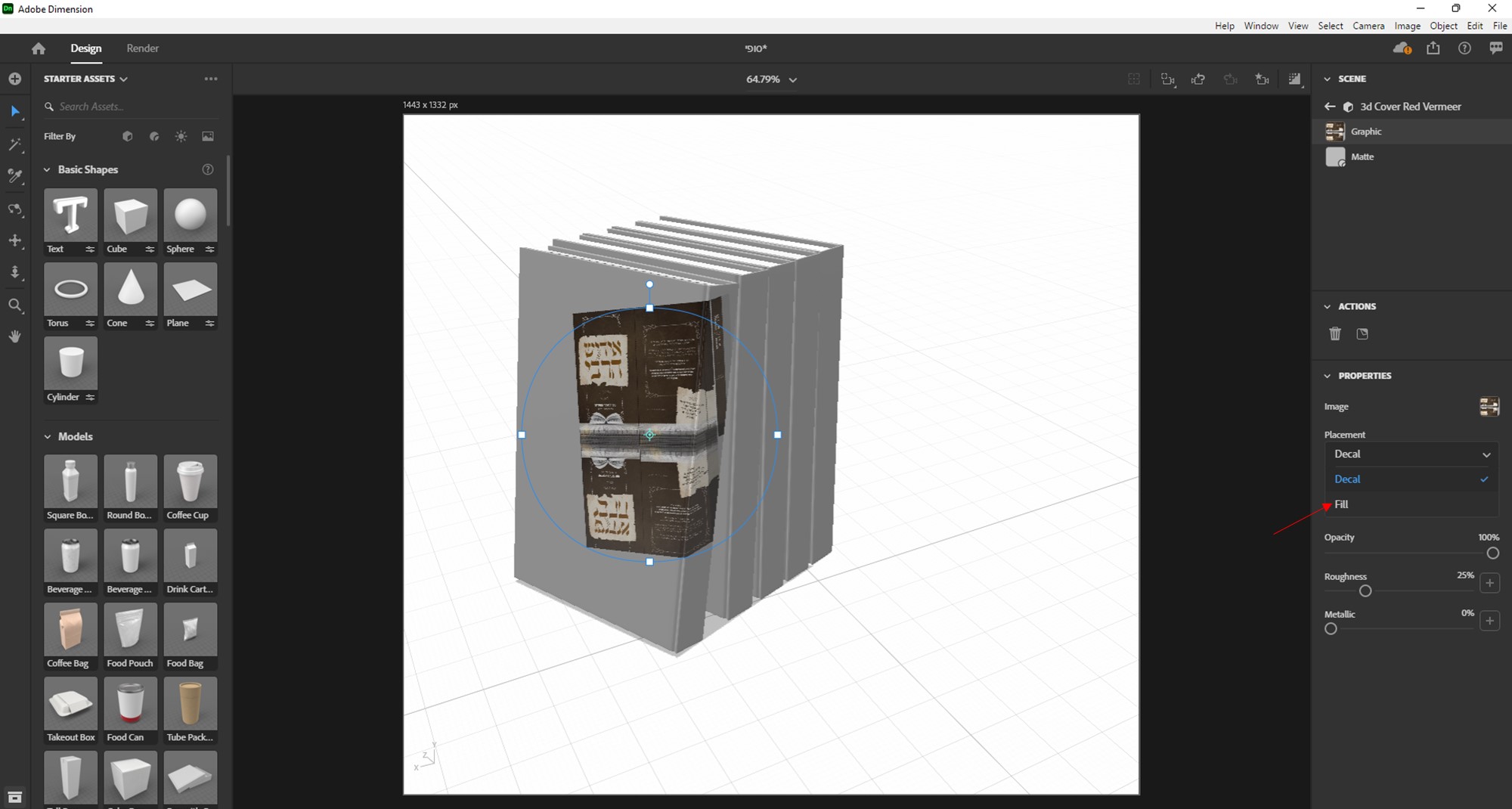
Task: Collapse the Basic Shapes section
Action: point(48,170)
